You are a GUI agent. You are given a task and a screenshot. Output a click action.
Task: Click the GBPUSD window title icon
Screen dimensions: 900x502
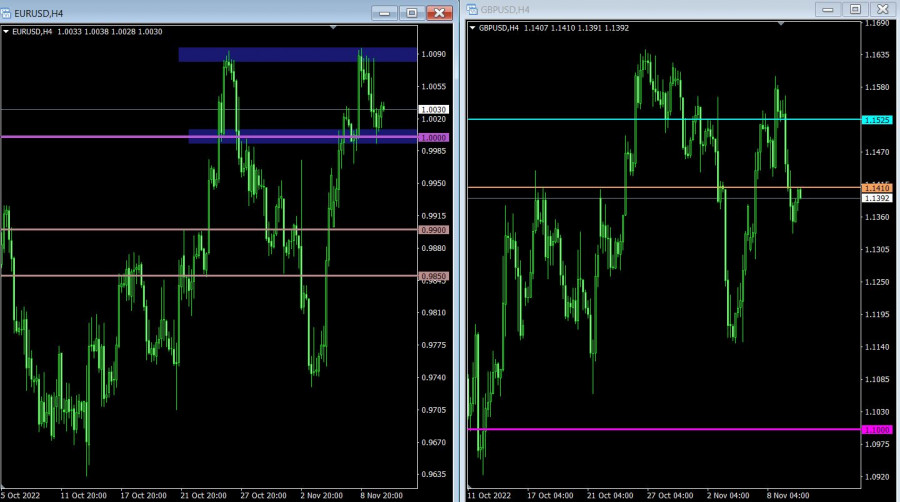point(472,9)
